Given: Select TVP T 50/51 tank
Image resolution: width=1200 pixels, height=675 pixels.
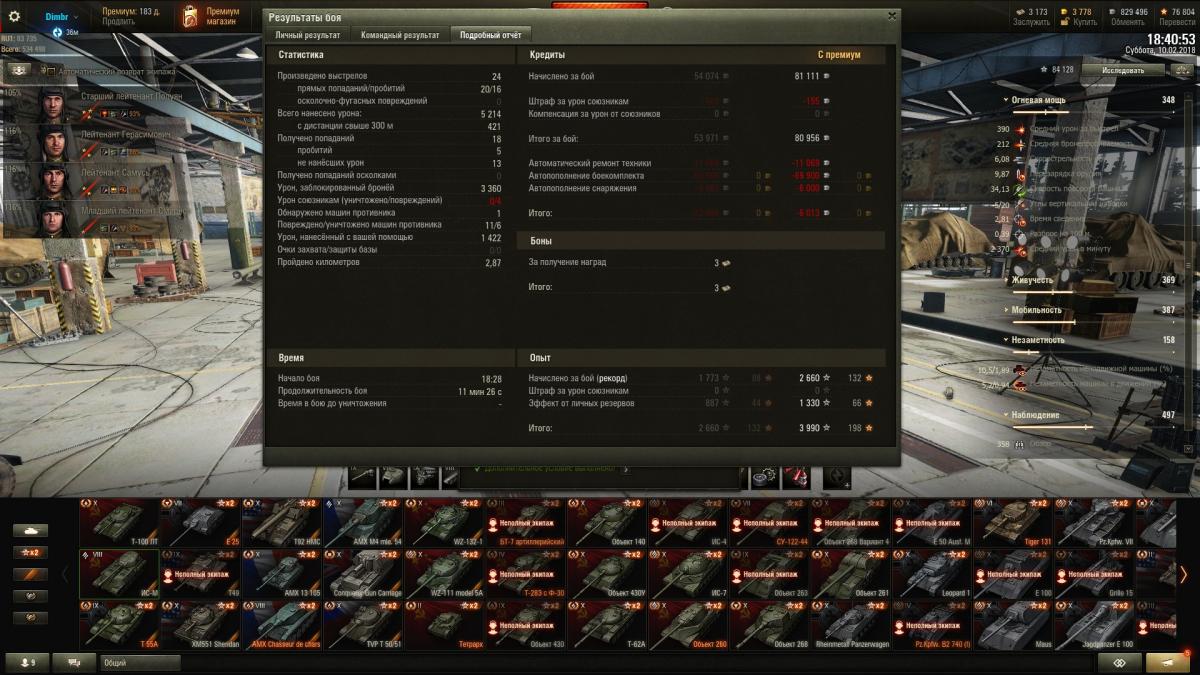Looking at the screenshot, I should (x=362, y=625).
